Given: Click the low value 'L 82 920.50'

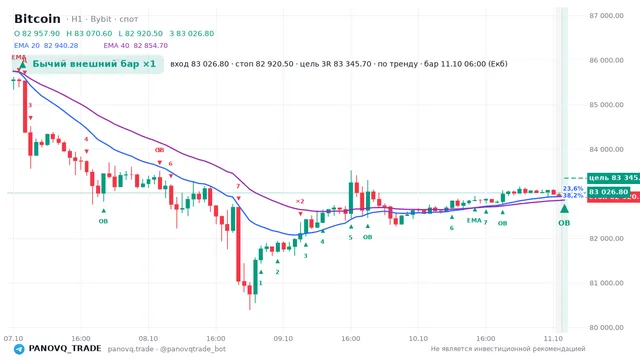Looking at the screenshot, I should (140, 33).
